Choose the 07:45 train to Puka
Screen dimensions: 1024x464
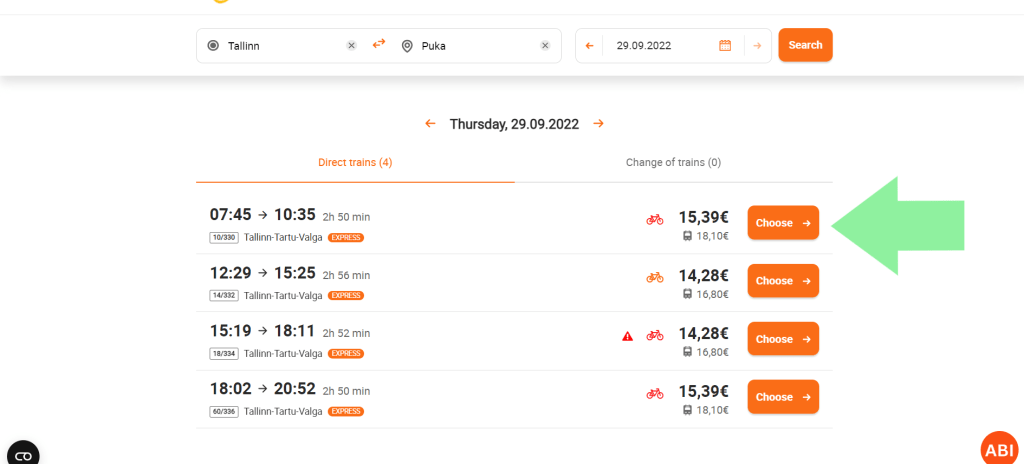(x=783, y=223)
